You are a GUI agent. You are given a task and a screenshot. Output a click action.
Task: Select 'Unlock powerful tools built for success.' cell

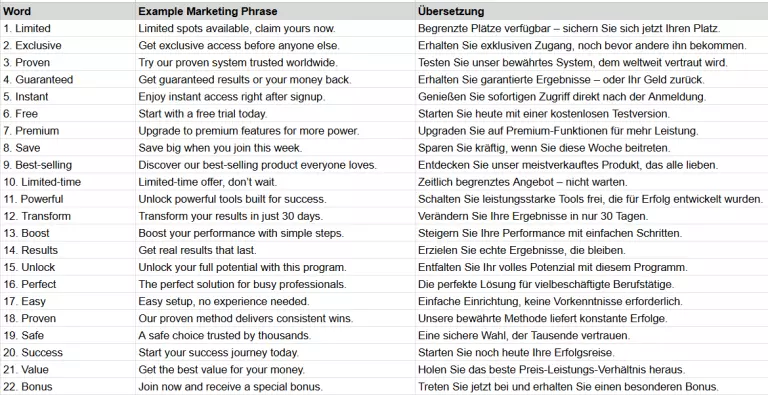[275, 199]
